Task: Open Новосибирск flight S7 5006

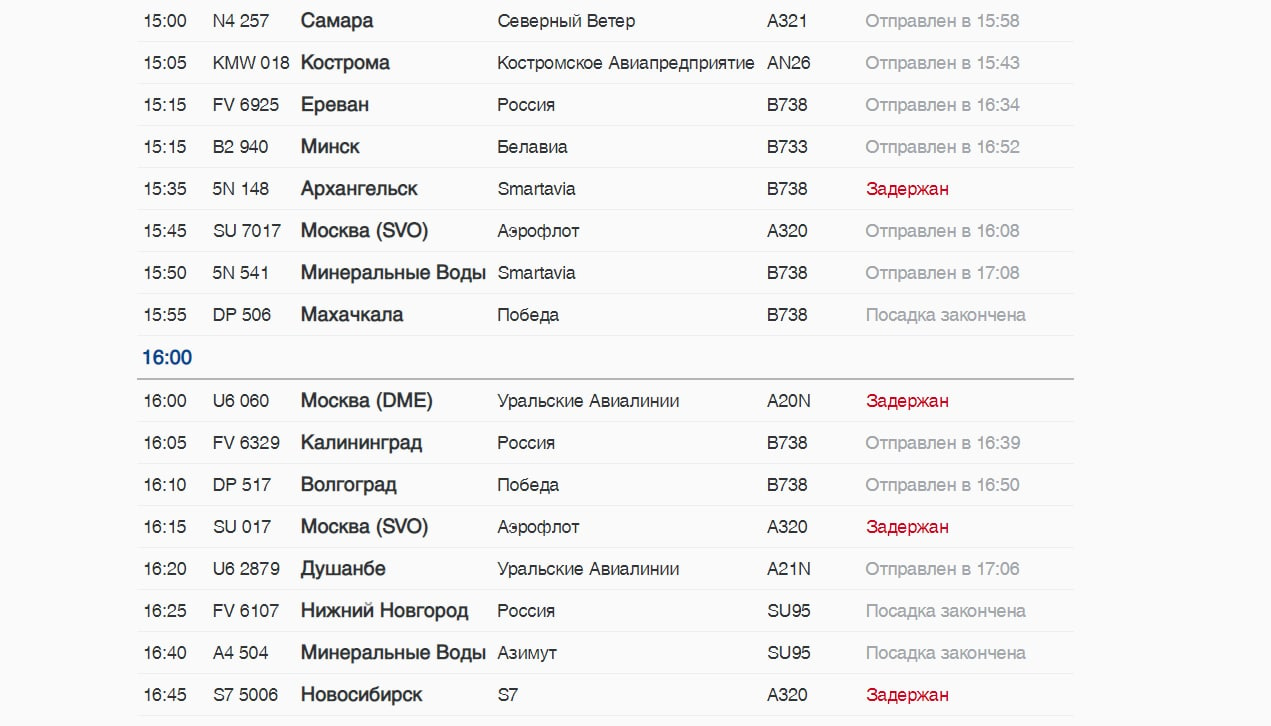Action: [x=605, y=695]
